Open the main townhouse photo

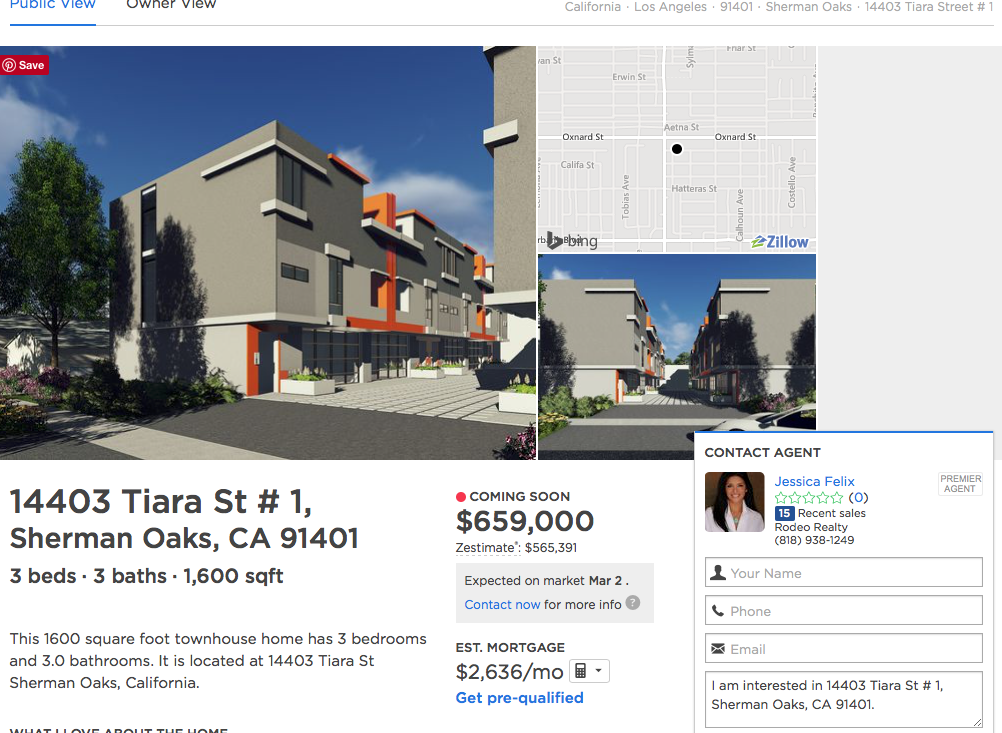click(x=268, y=252)
